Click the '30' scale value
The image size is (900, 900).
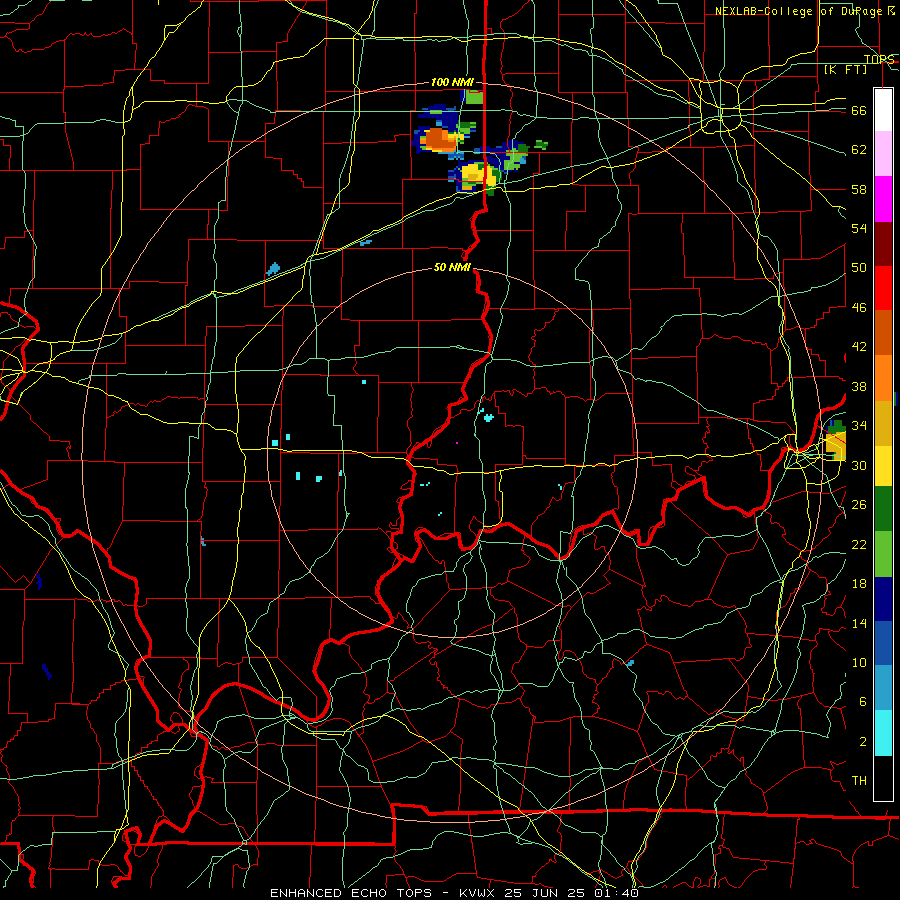[859, 465]
